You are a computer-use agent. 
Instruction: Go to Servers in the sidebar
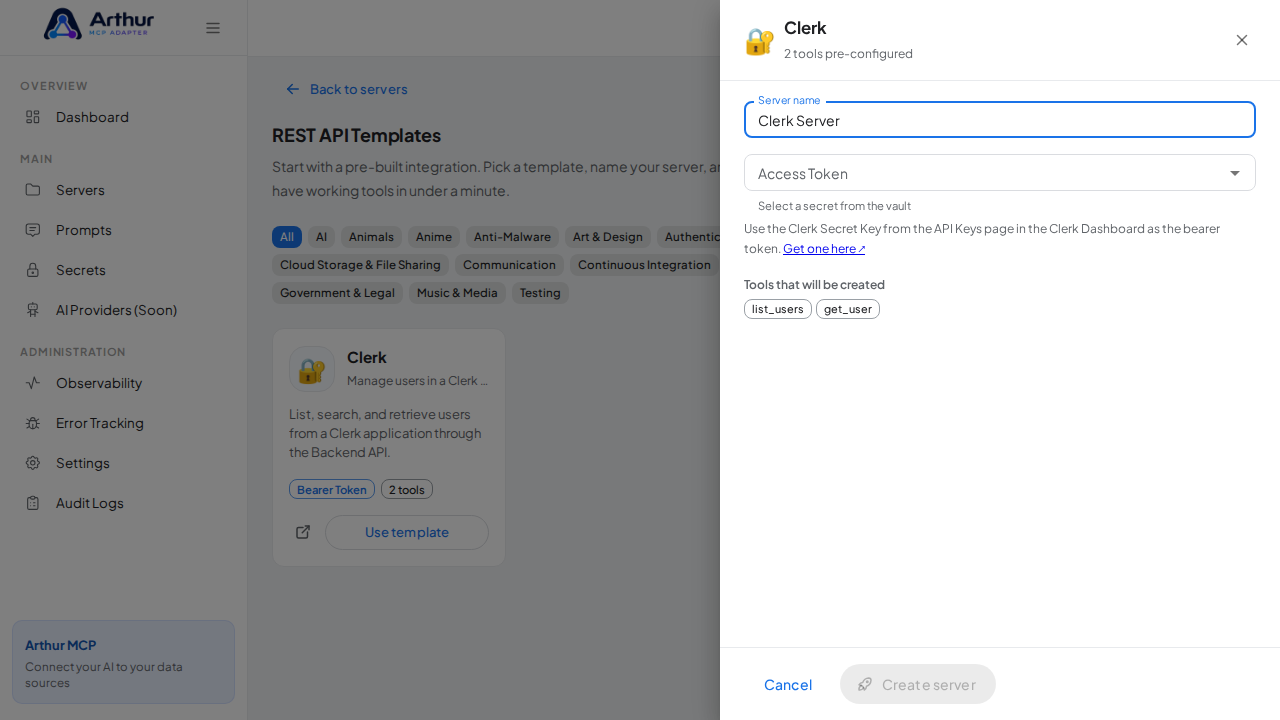pos(123,190)
